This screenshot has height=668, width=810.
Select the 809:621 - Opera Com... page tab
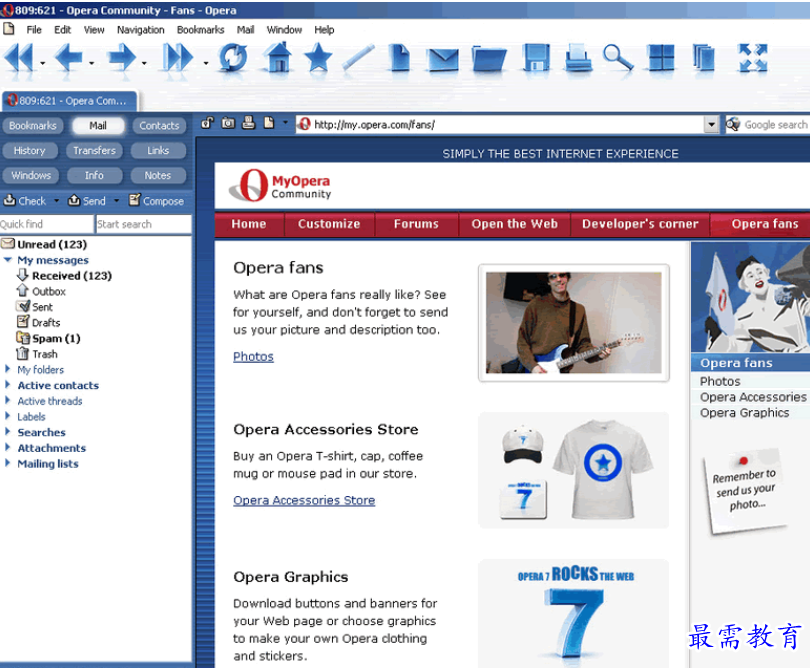[70, 101]
